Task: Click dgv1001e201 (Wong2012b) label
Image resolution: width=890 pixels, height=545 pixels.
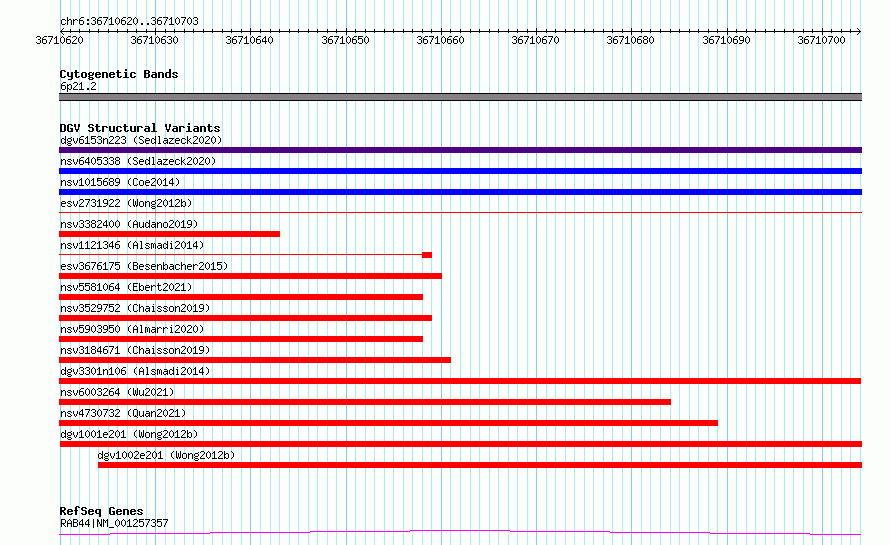Action: pyautogui.click(x=129, y=434)
